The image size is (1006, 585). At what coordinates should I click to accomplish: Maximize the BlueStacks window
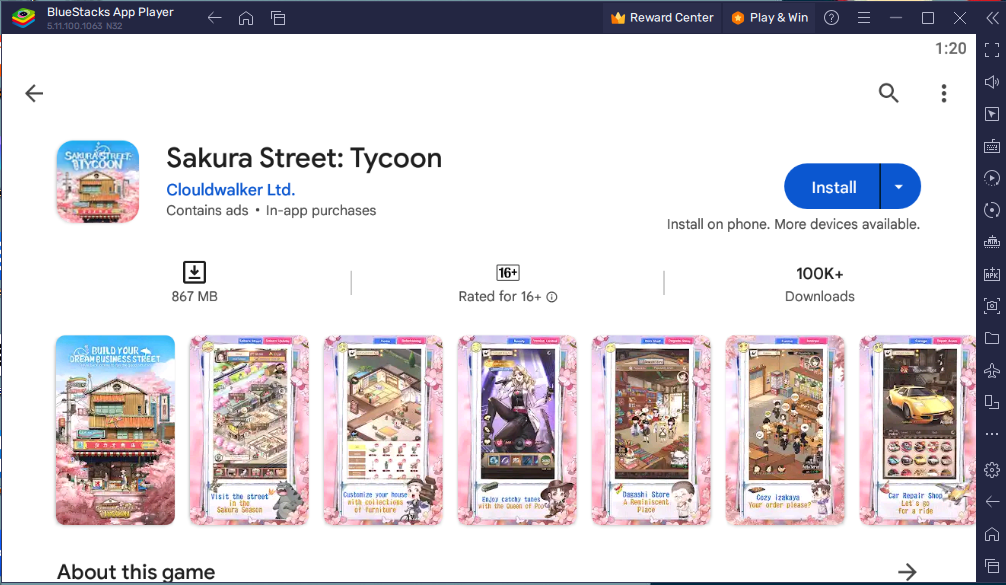928,18
